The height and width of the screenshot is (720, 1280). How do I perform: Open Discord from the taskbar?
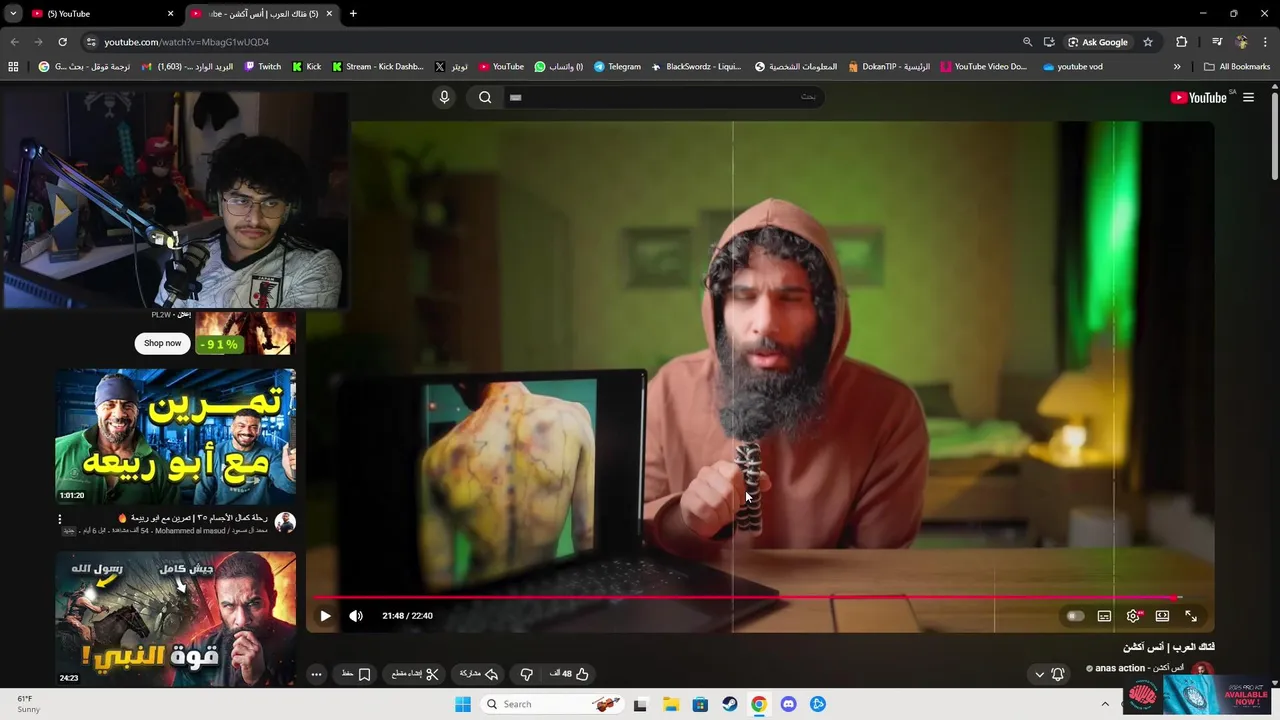pos(789,704)
